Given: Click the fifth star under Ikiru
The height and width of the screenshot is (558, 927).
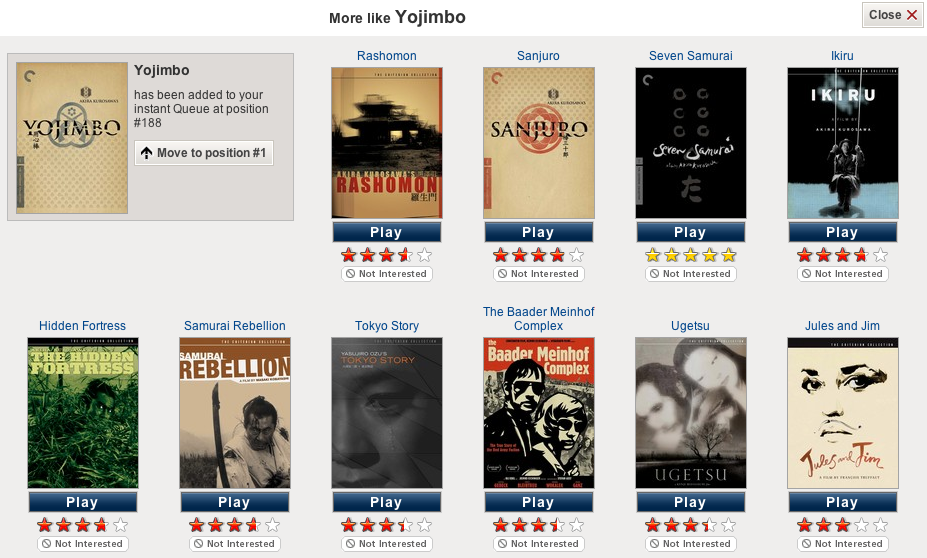Looking at the screenshot, I should click(880, 255).
